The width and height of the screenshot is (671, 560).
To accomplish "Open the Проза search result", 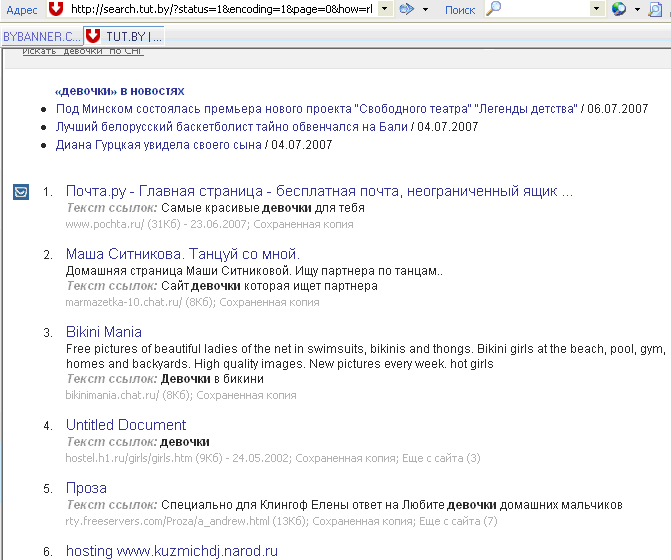I will click(x=86, y=488).
